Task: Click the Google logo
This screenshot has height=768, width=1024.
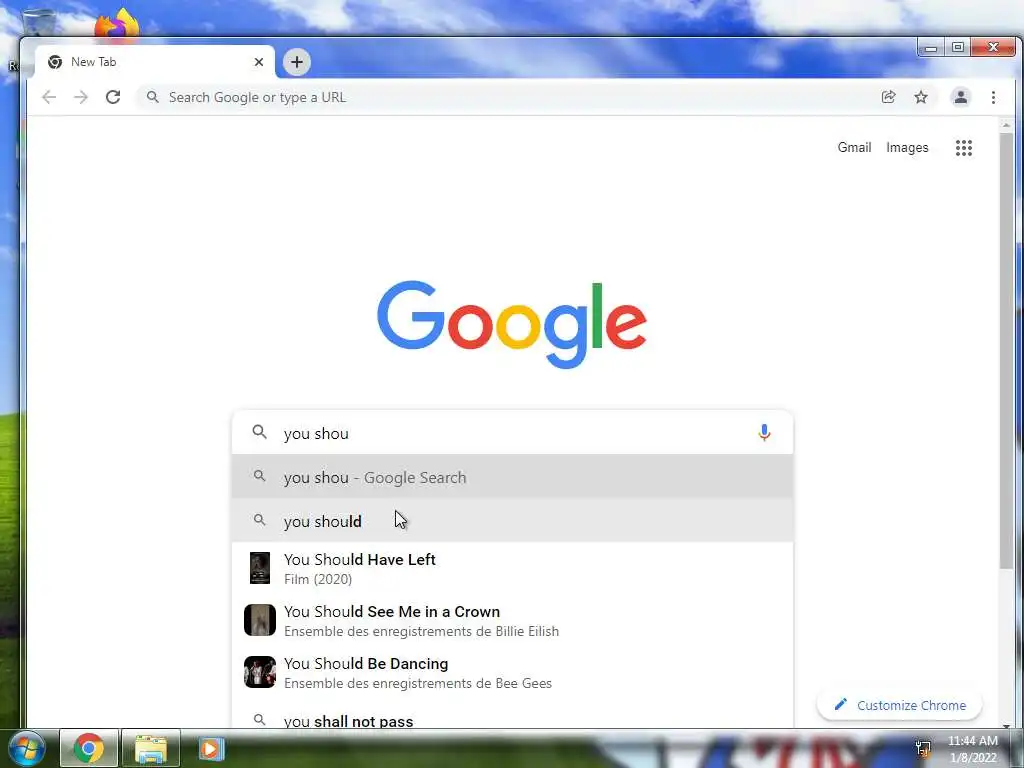Action: (x=512, y=324)
